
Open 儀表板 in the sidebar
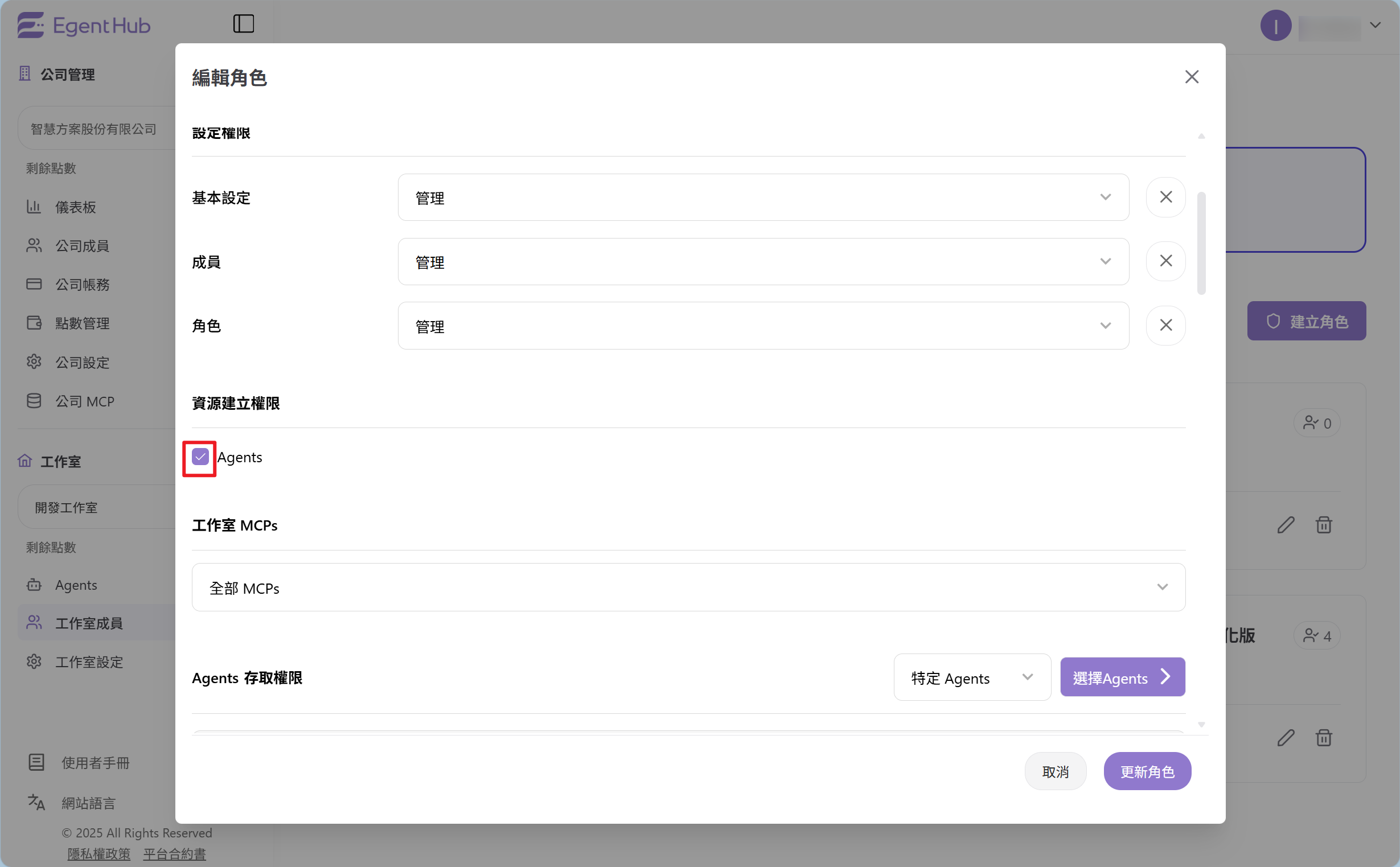pos(75,207)
